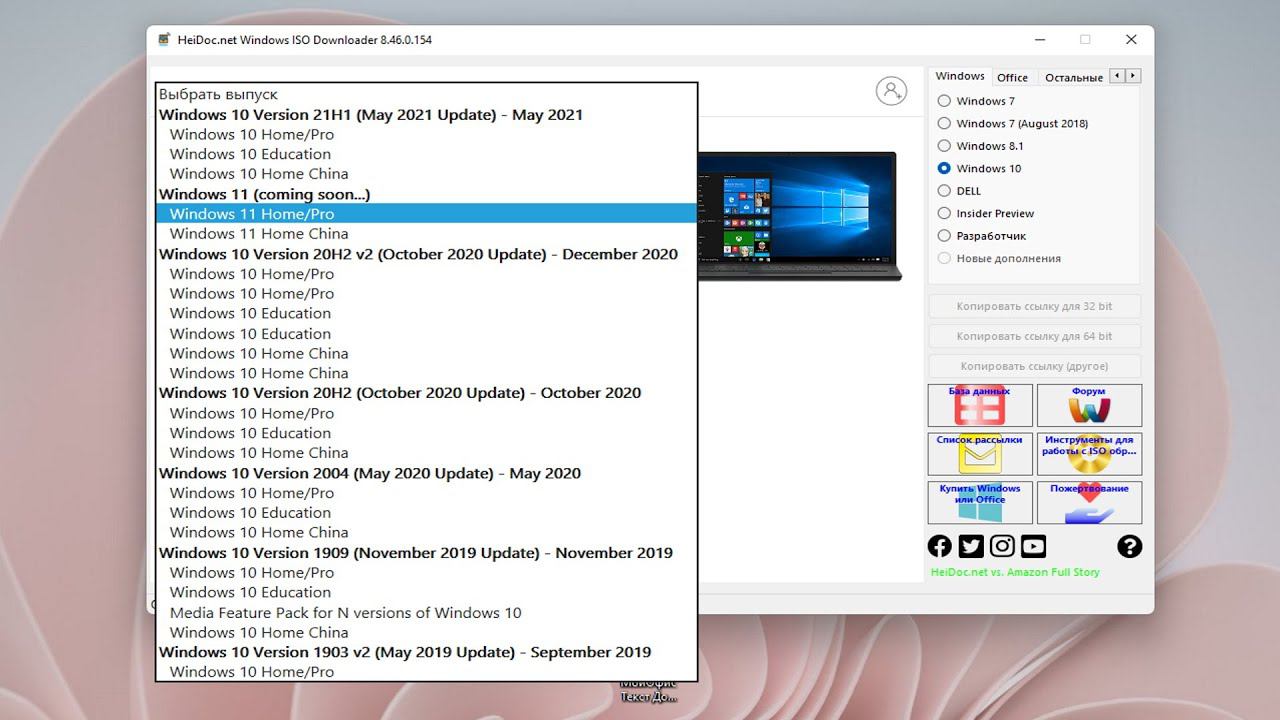The height and width of the screenshot is (720, 1280).
Task: Click Windows 10 Version 1909 group header
Action: point(426,552)
